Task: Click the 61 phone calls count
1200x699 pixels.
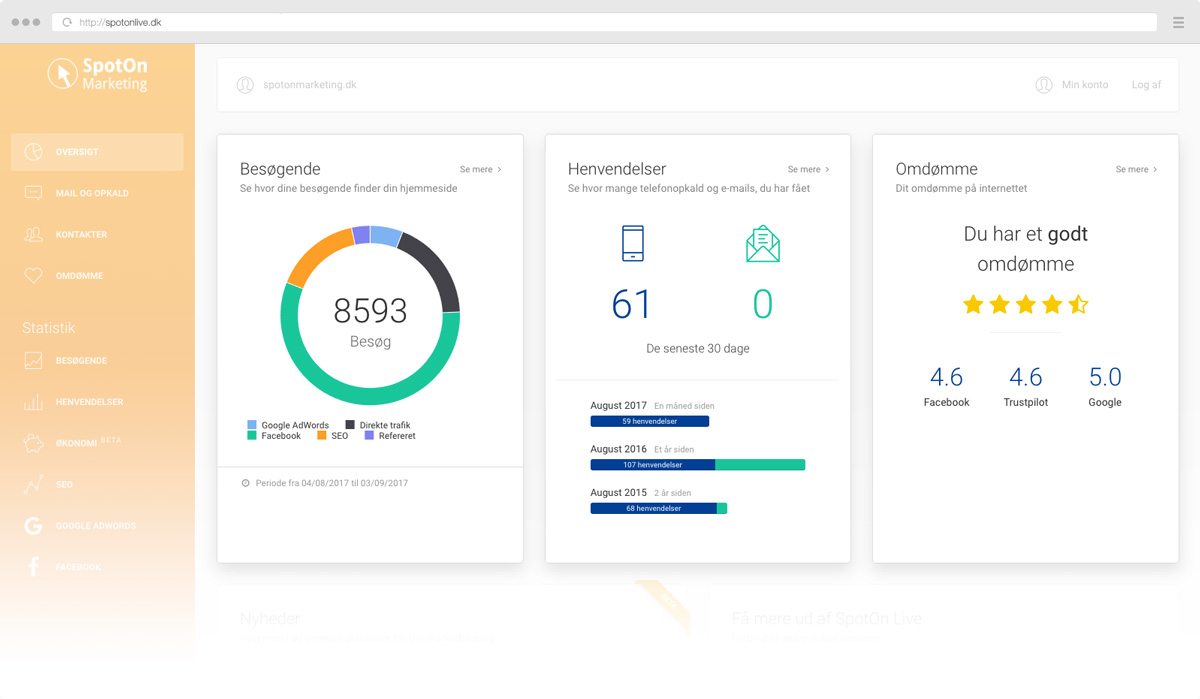Action: click(x=632, y=305)
